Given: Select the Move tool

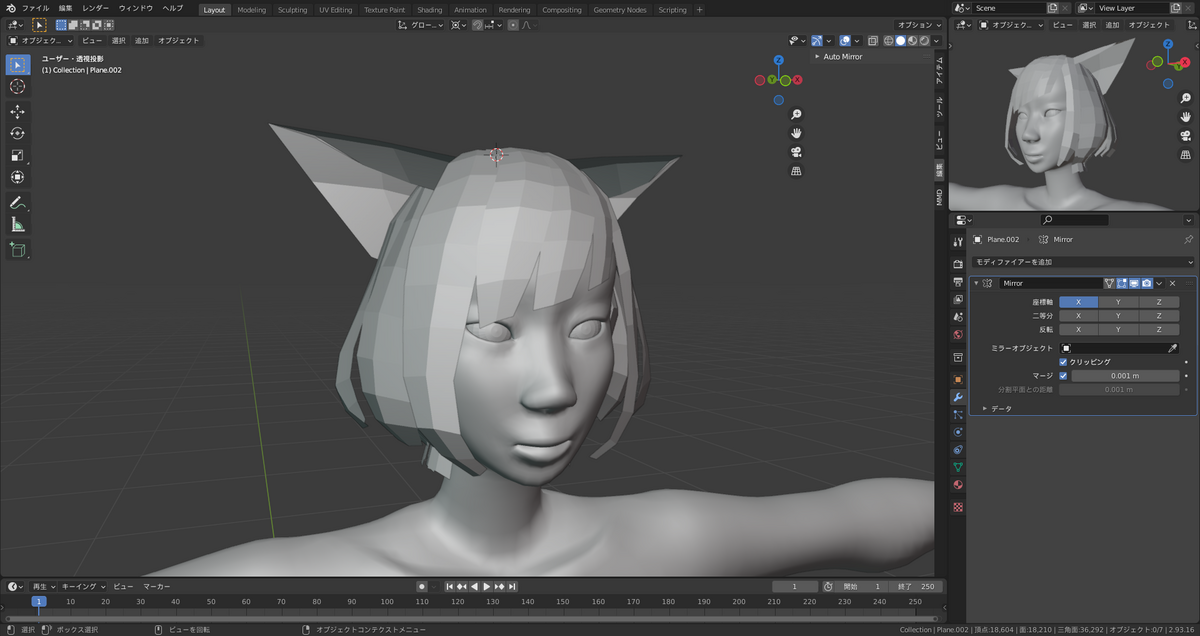Looking at the screenshot, I should tap(17, 112).
